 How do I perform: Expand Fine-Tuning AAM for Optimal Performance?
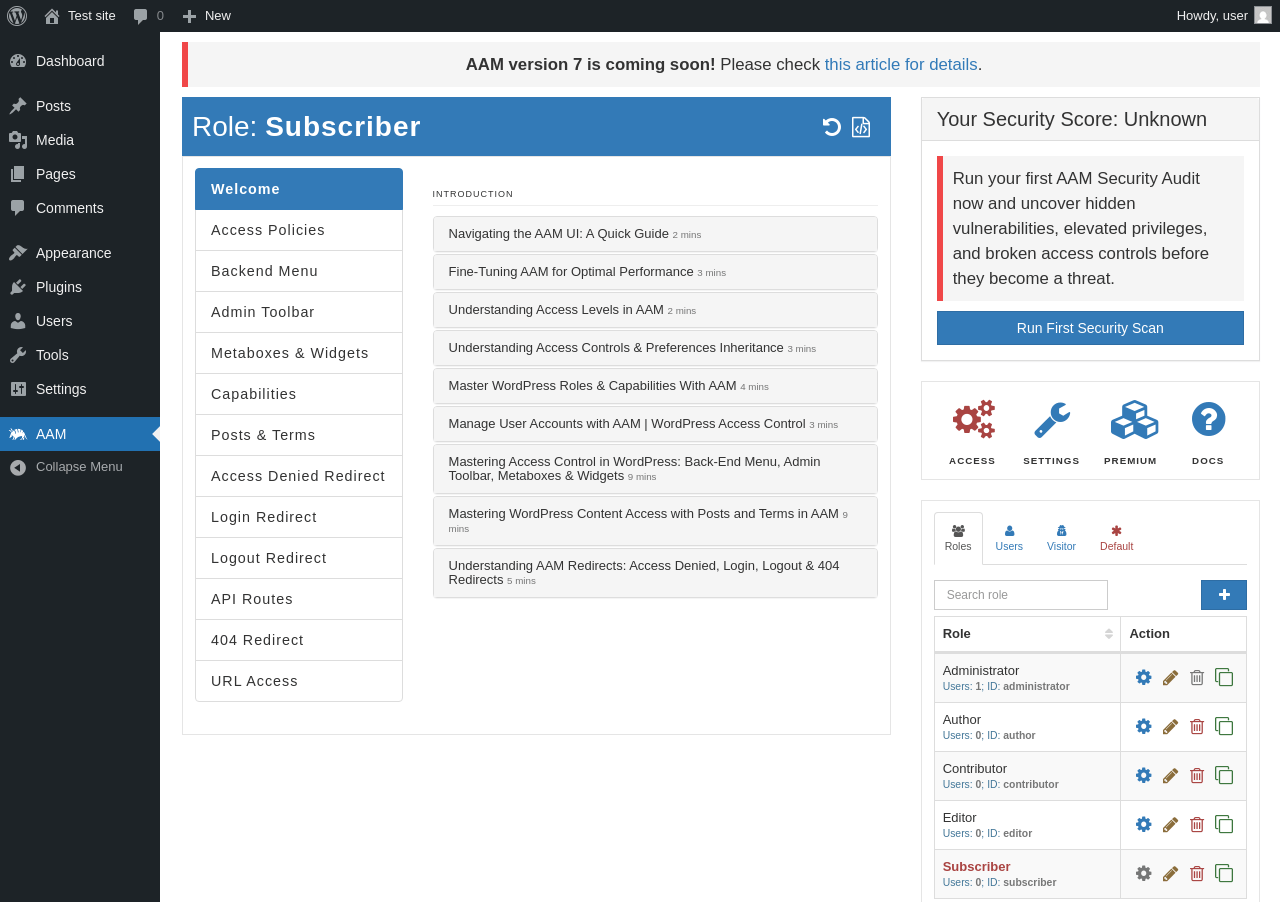pyautogui.click(x=655, y=272)
